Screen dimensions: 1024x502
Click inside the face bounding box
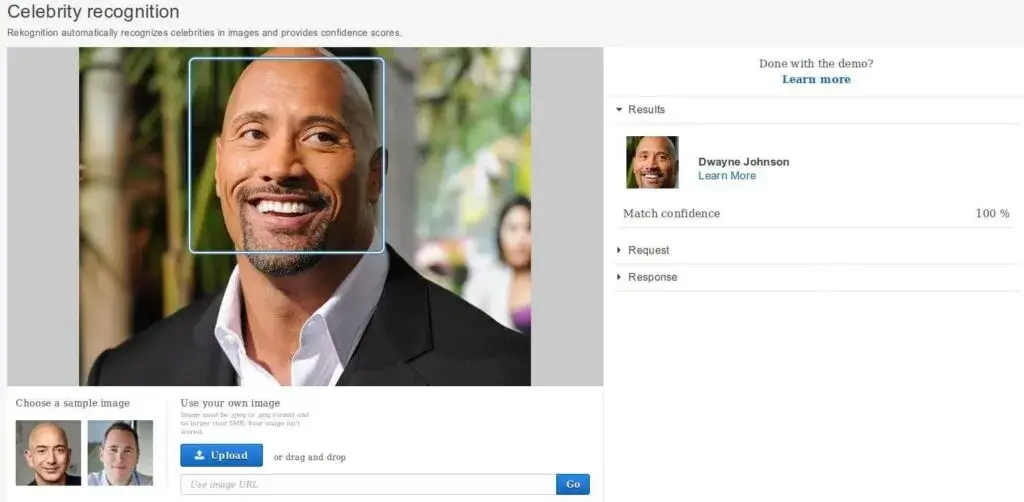[x=286, y=155]
